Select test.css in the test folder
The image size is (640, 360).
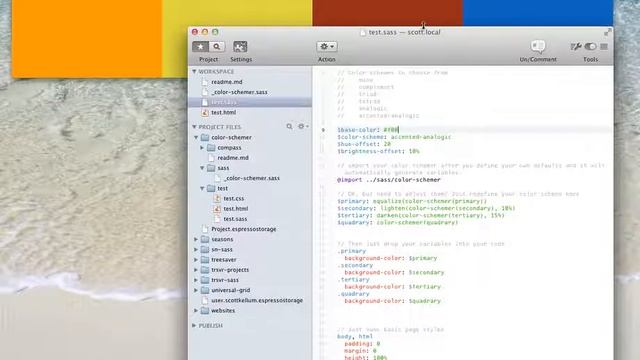point(233,199)
